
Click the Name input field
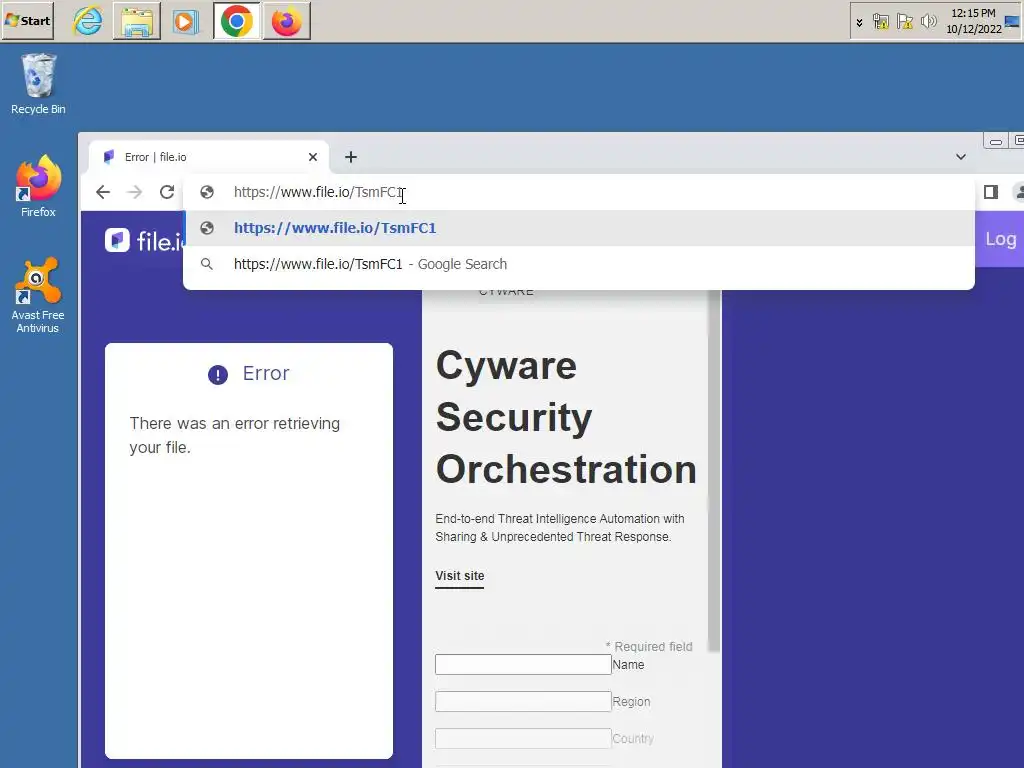click(x=523, y=665)
